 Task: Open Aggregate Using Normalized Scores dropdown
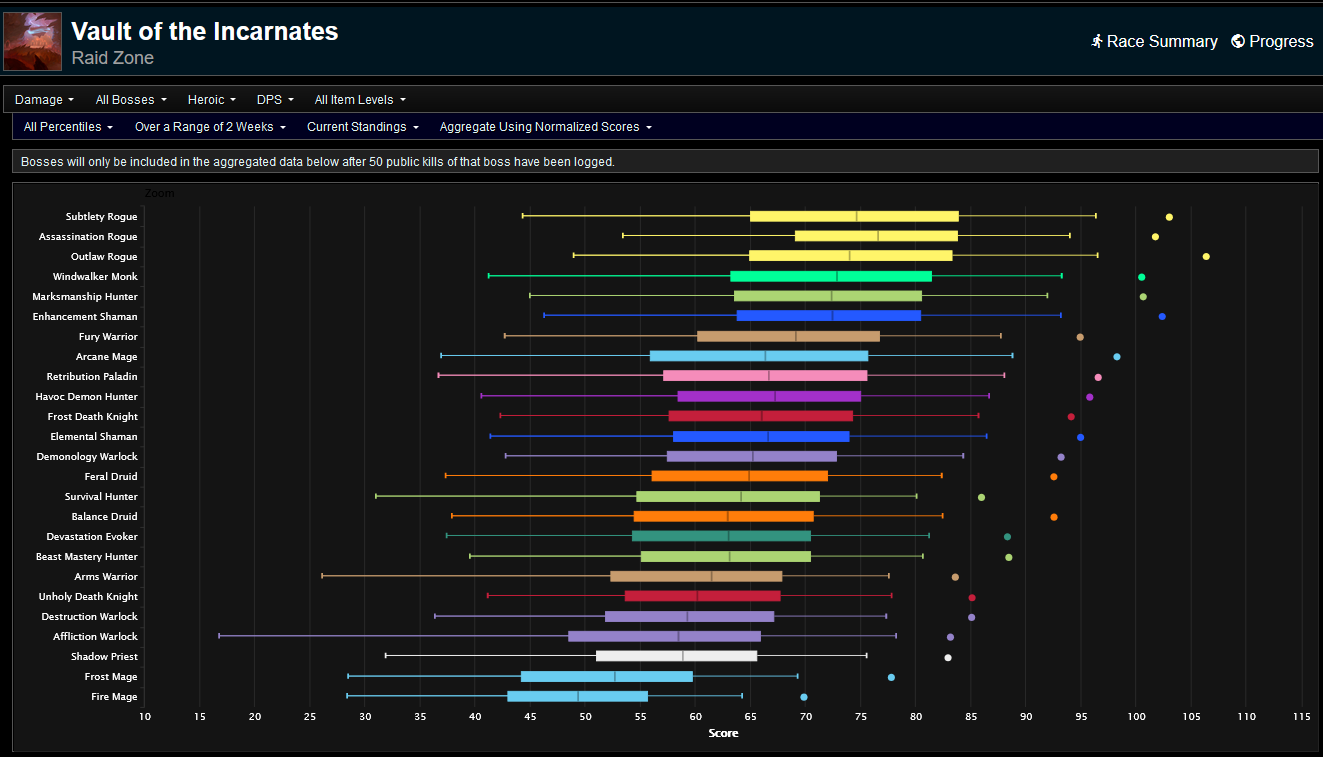[545, 127]
